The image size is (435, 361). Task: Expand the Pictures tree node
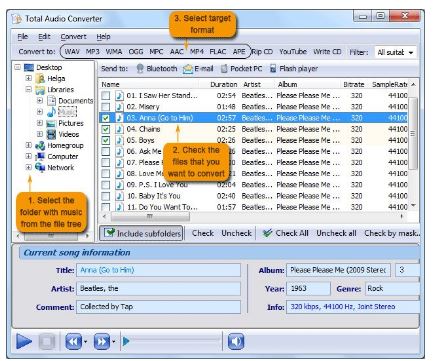point(40,123)
